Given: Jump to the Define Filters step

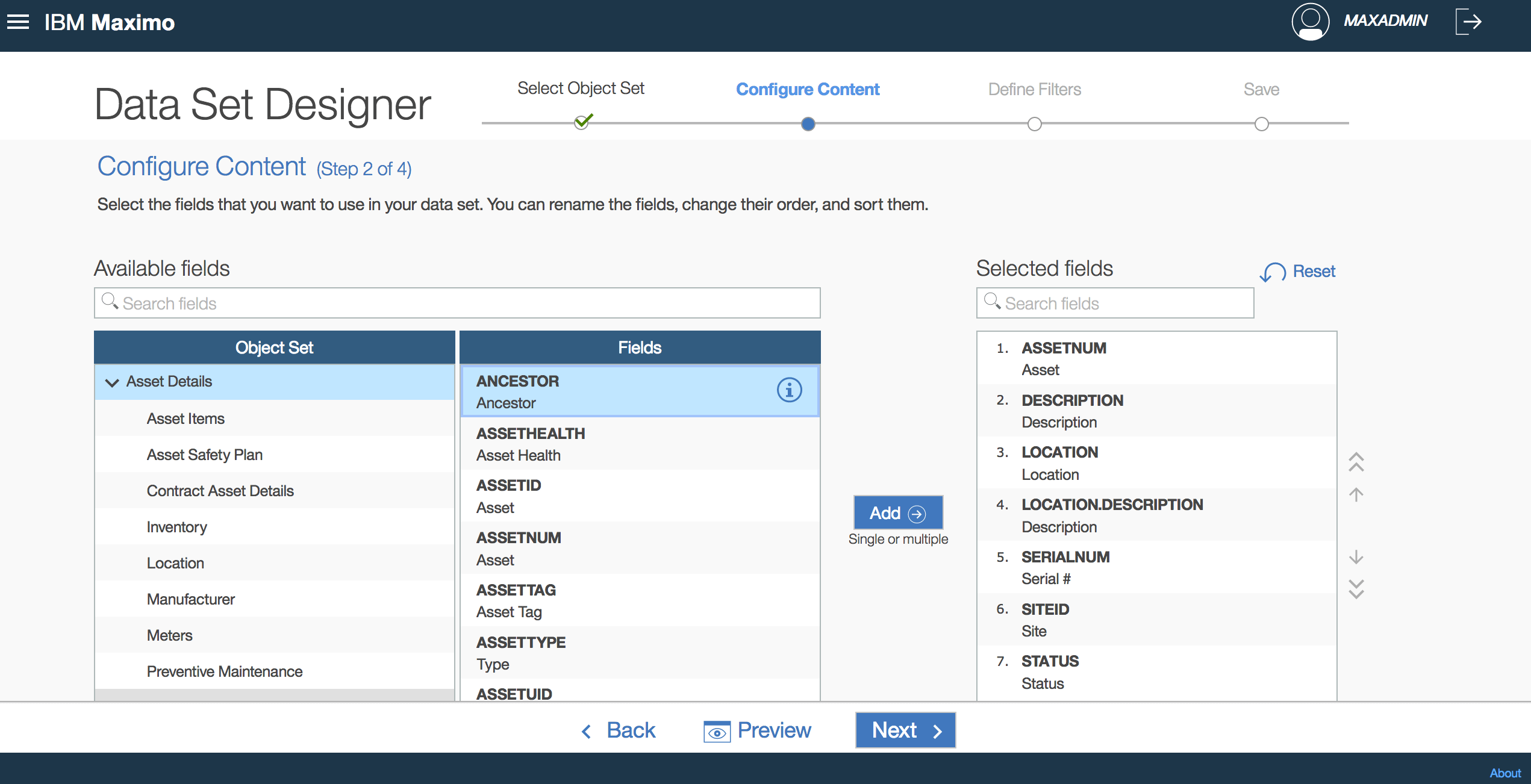Looking at the screenshot, I should (1035, 89).
